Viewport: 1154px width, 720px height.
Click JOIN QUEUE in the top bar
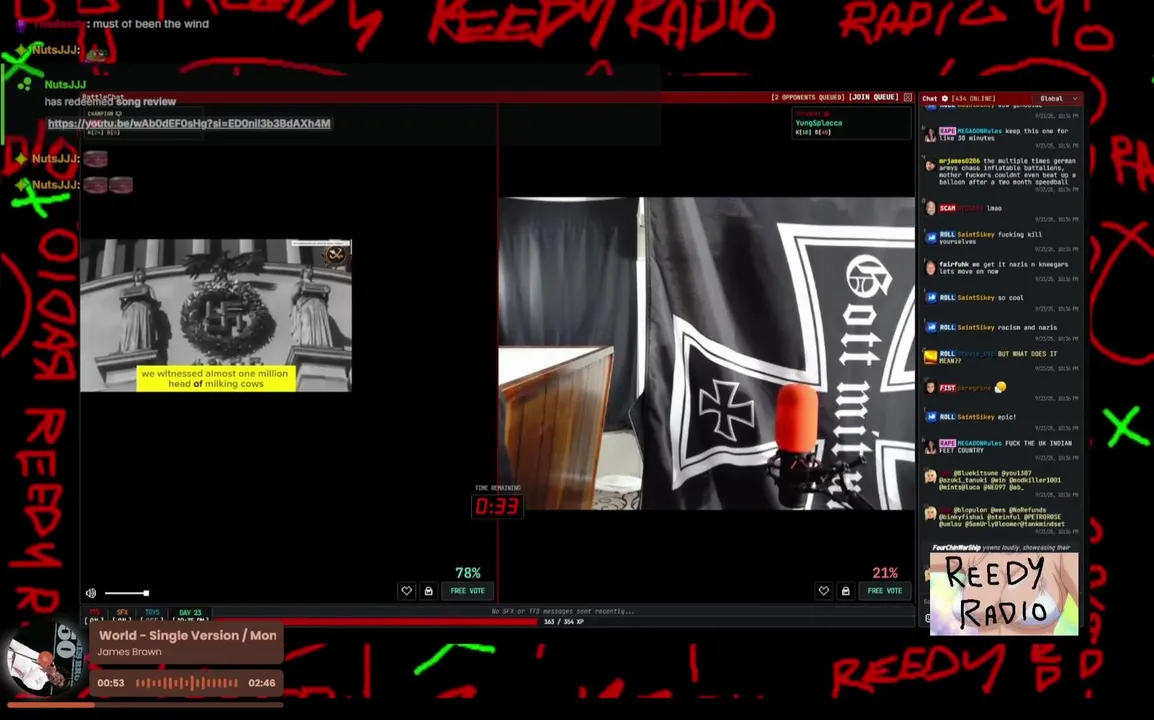point(874,97)
